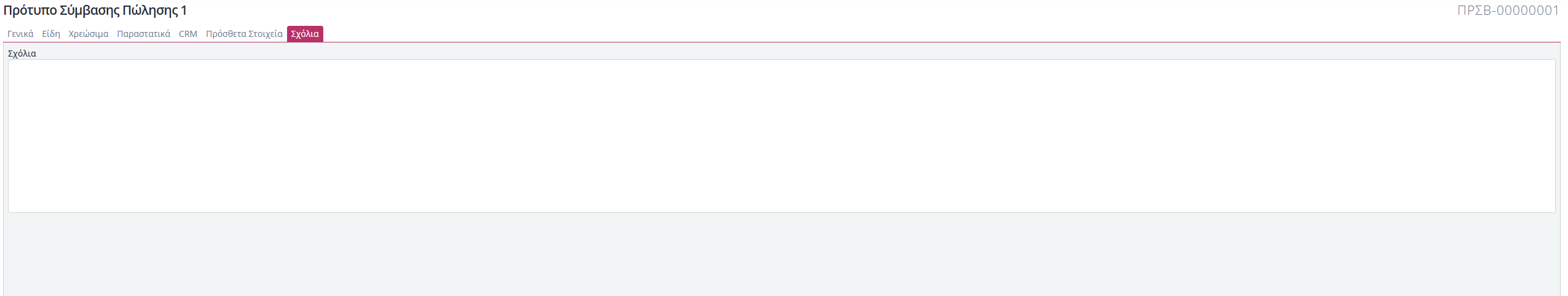Viewport: 1568px width, 296px height.
Task: Click the active Σχόλια tab
Action: (305, 34)
